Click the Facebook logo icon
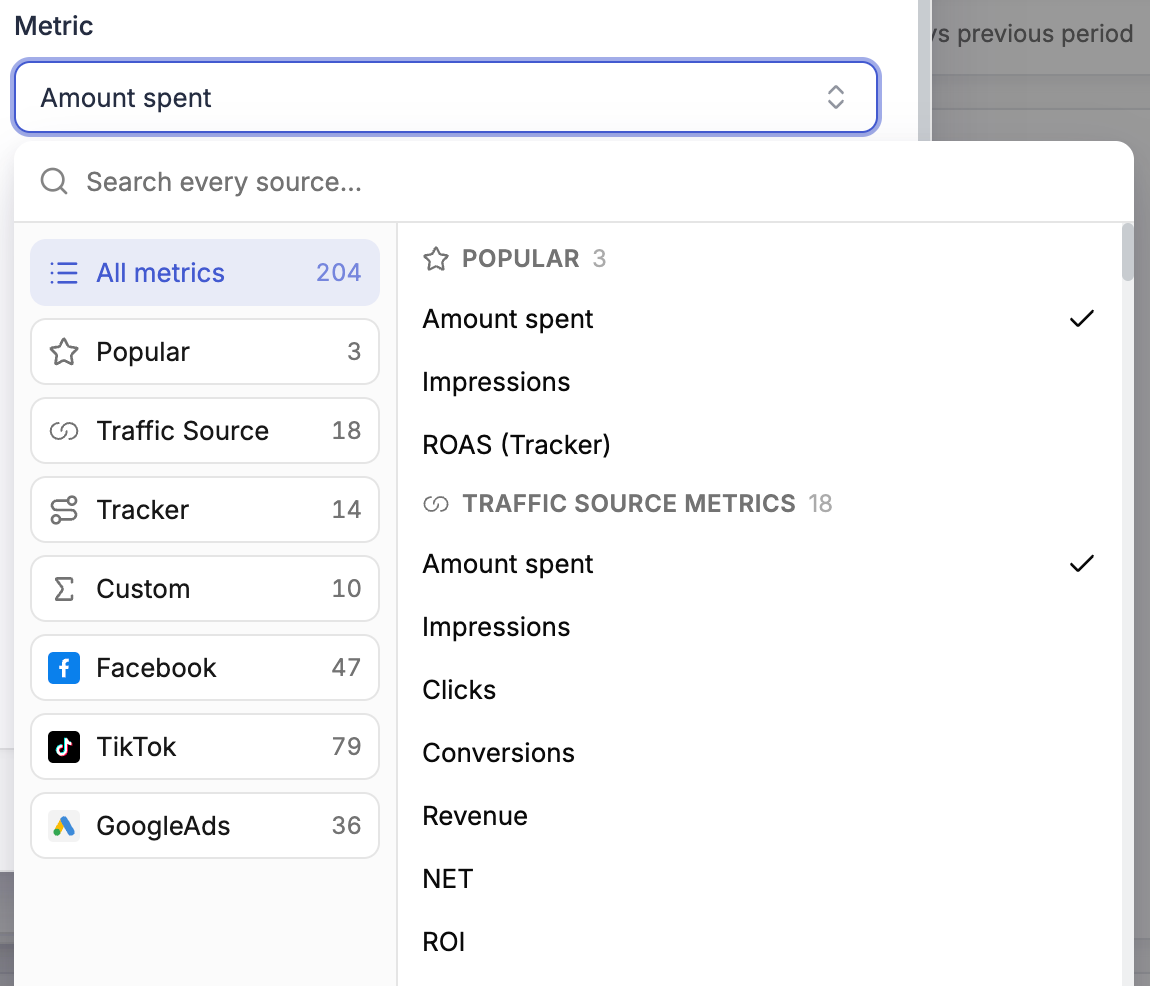This screenshot has height=986, width=1150. tap(64, 668)
